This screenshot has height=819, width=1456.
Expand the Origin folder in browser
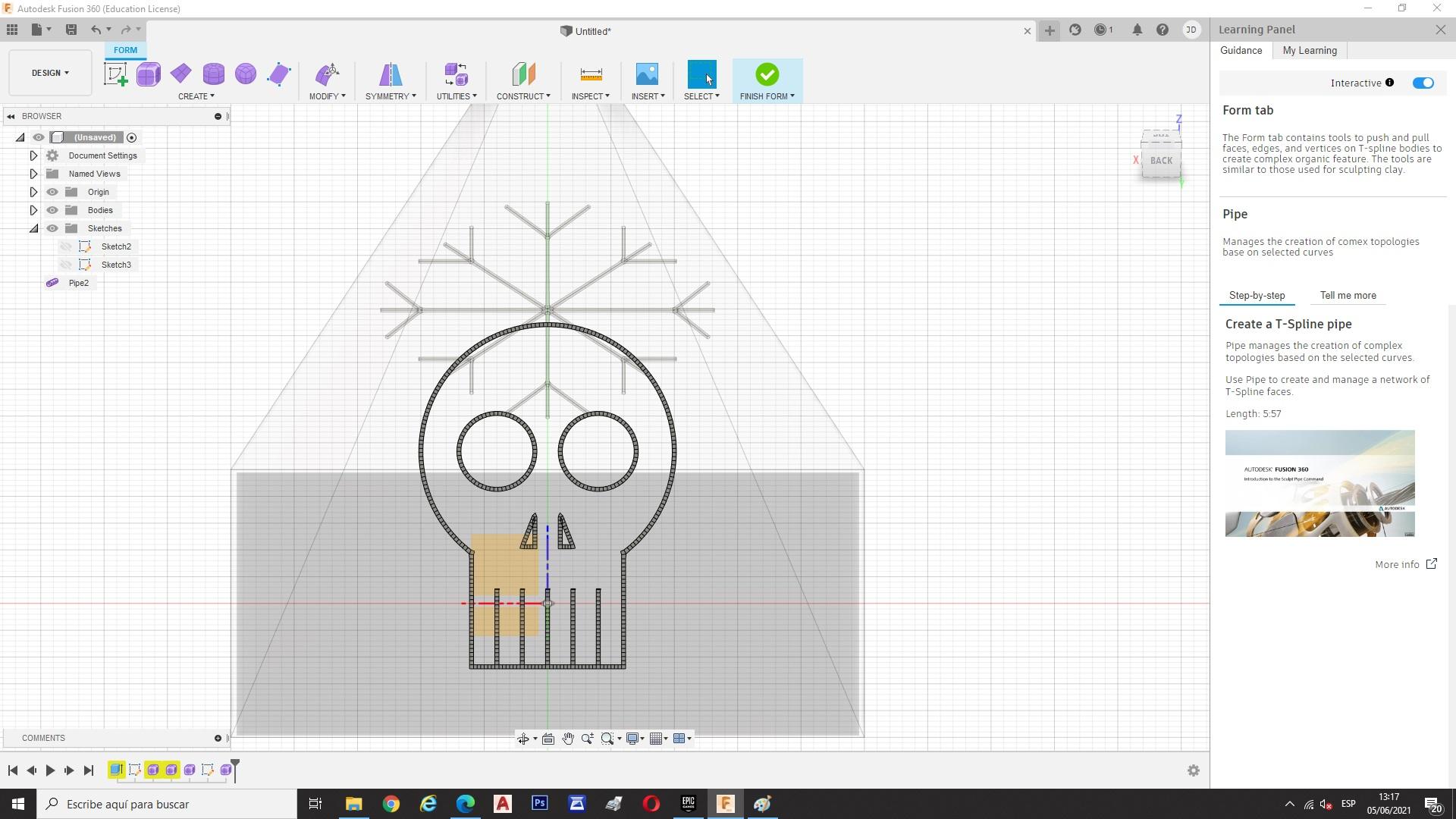tap(33, 192)
